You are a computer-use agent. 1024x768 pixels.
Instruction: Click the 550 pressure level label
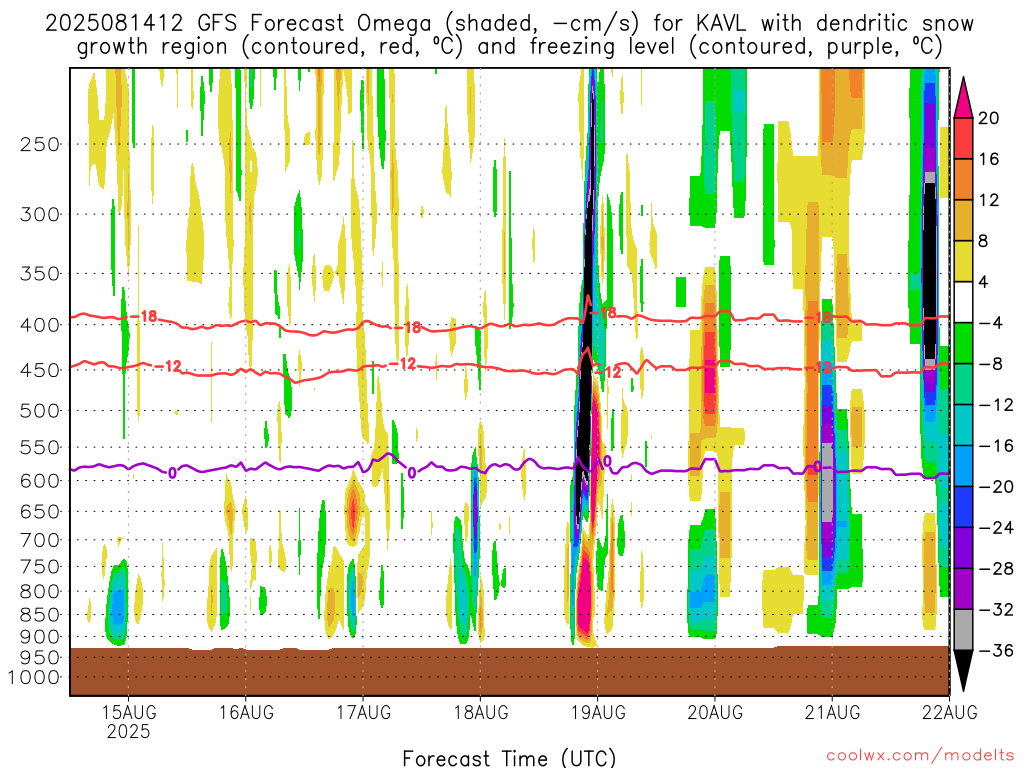(x=40, y=447)
